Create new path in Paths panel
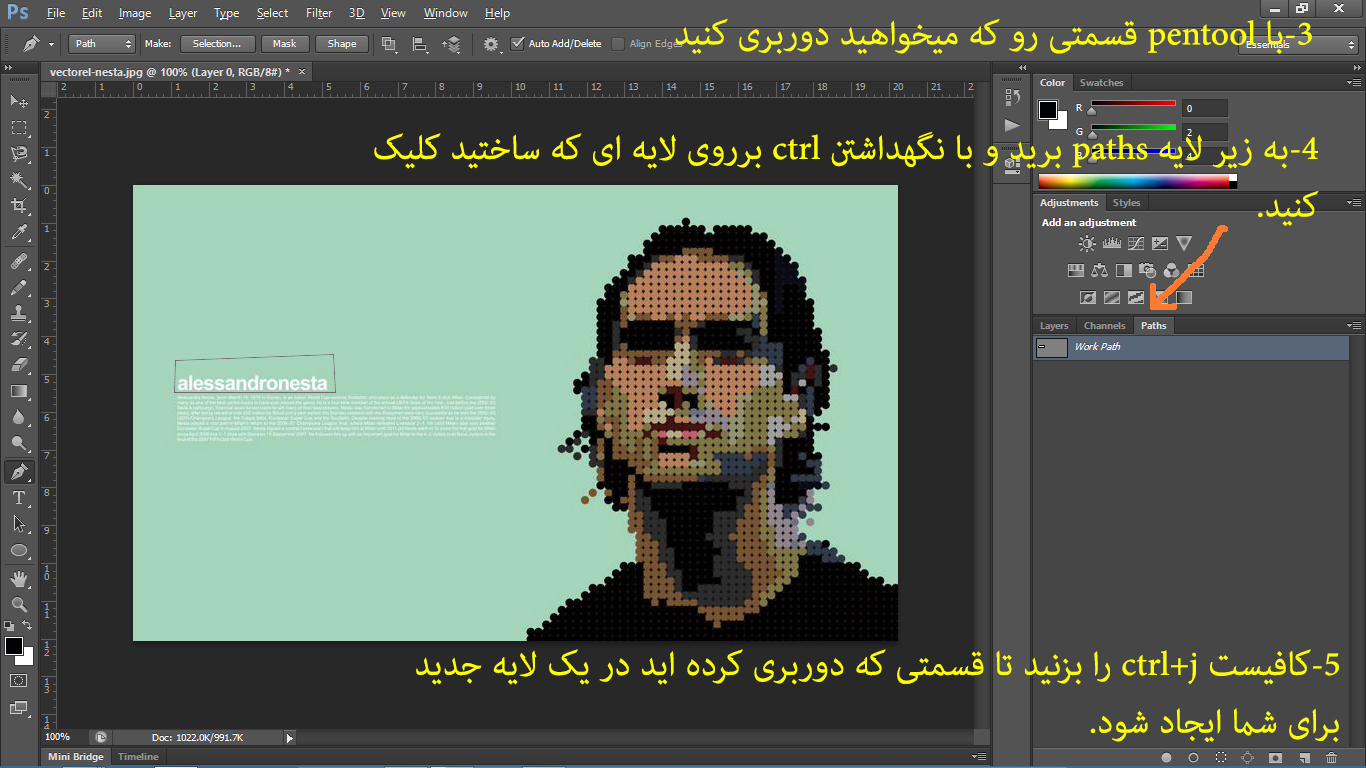 click(1304, 757)
